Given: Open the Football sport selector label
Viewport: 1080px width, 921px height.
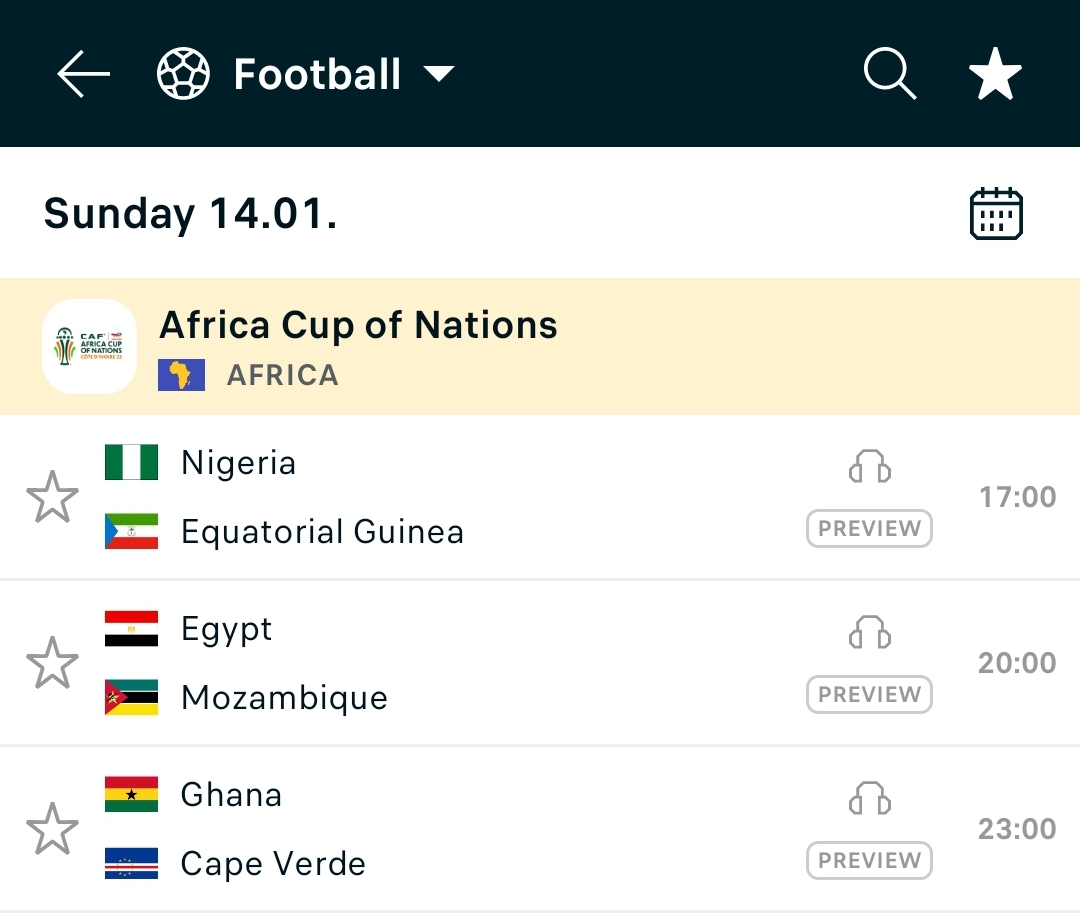Looking at the screenshot, I should tap(317, 75).
